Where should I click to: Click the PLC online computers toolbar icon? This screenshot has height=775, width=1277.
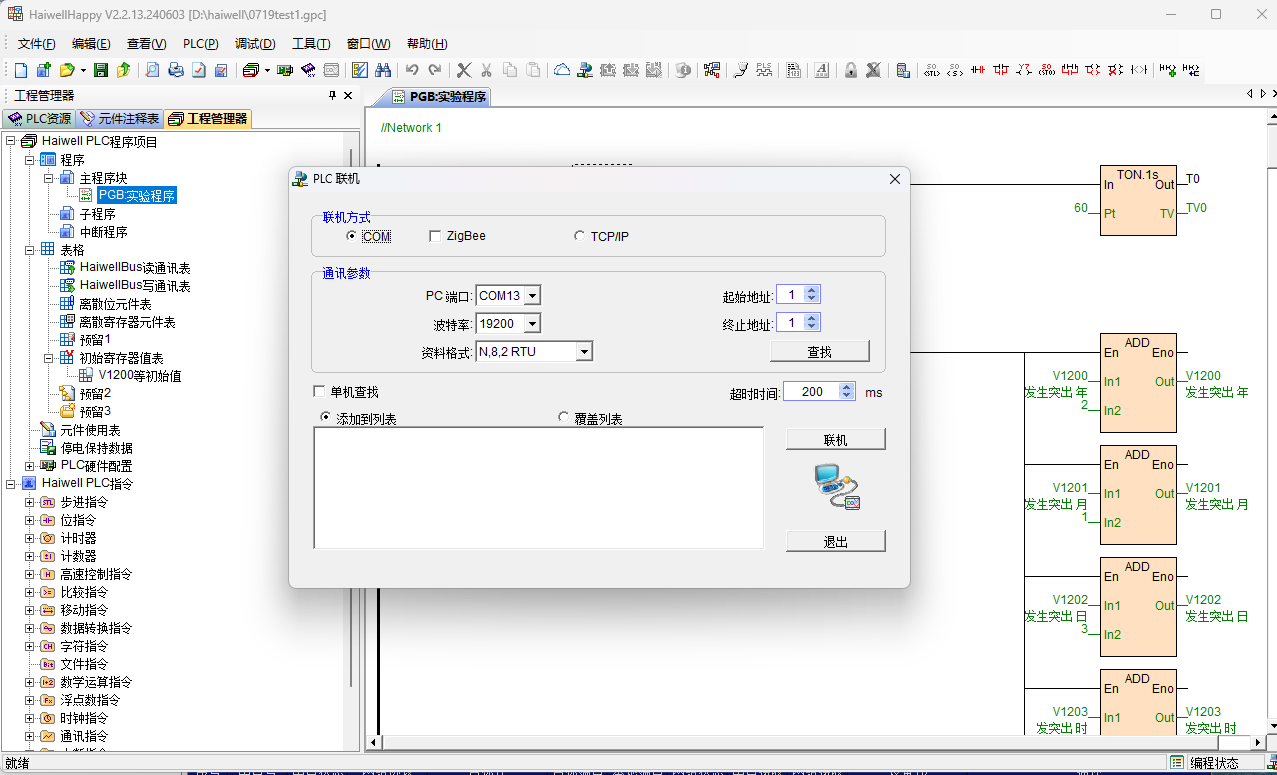point(584,70)
